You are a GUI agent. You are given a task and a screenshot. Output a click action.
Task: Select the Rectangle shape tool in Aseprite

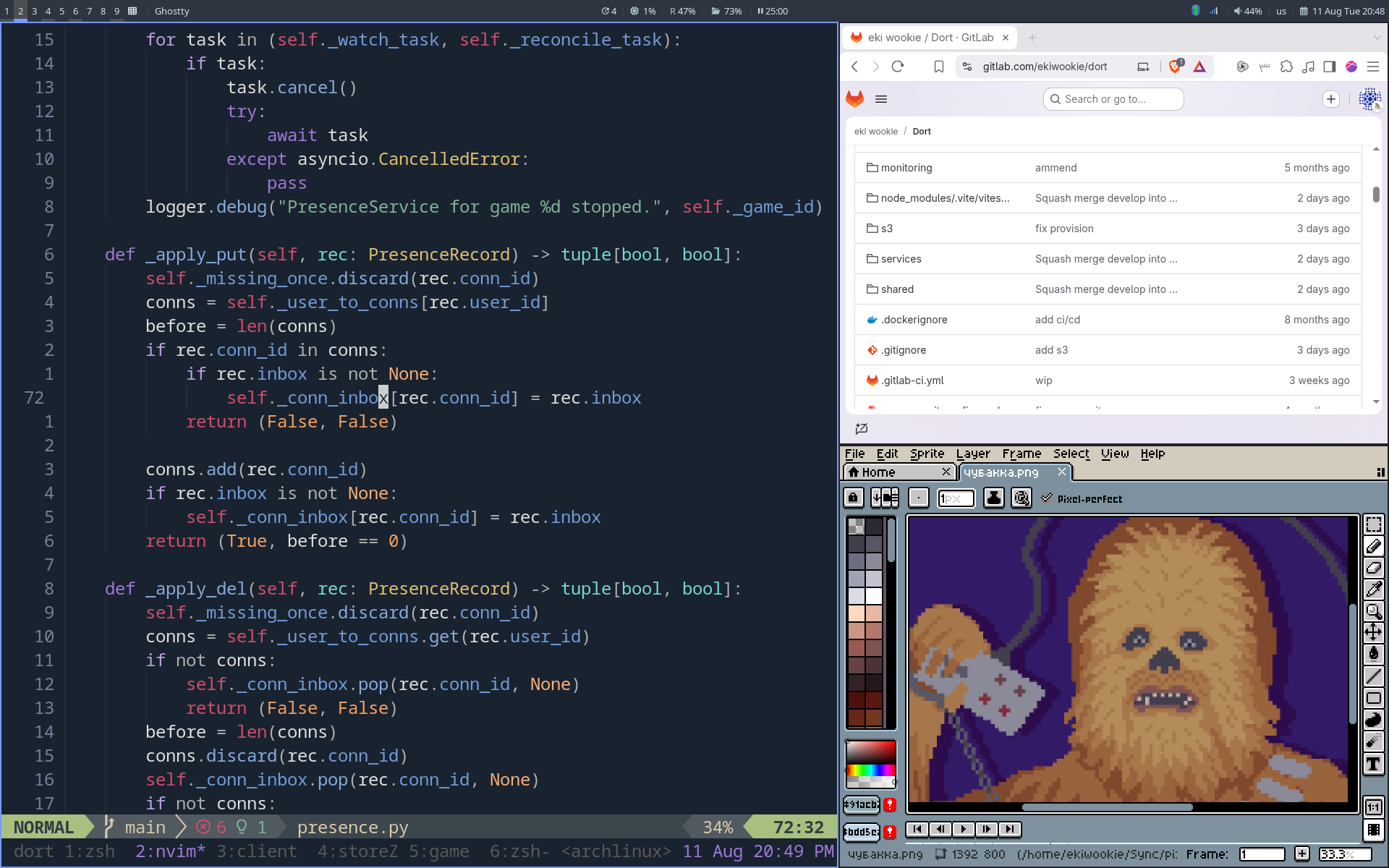click(x=1373, y=698)
